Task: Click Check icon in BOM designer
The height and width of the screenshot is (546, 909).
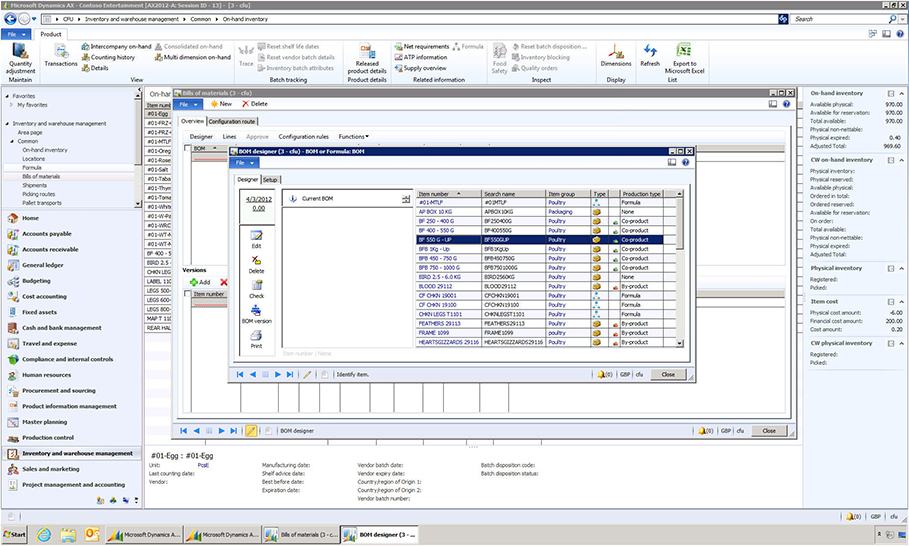Action: click(256, 289)
